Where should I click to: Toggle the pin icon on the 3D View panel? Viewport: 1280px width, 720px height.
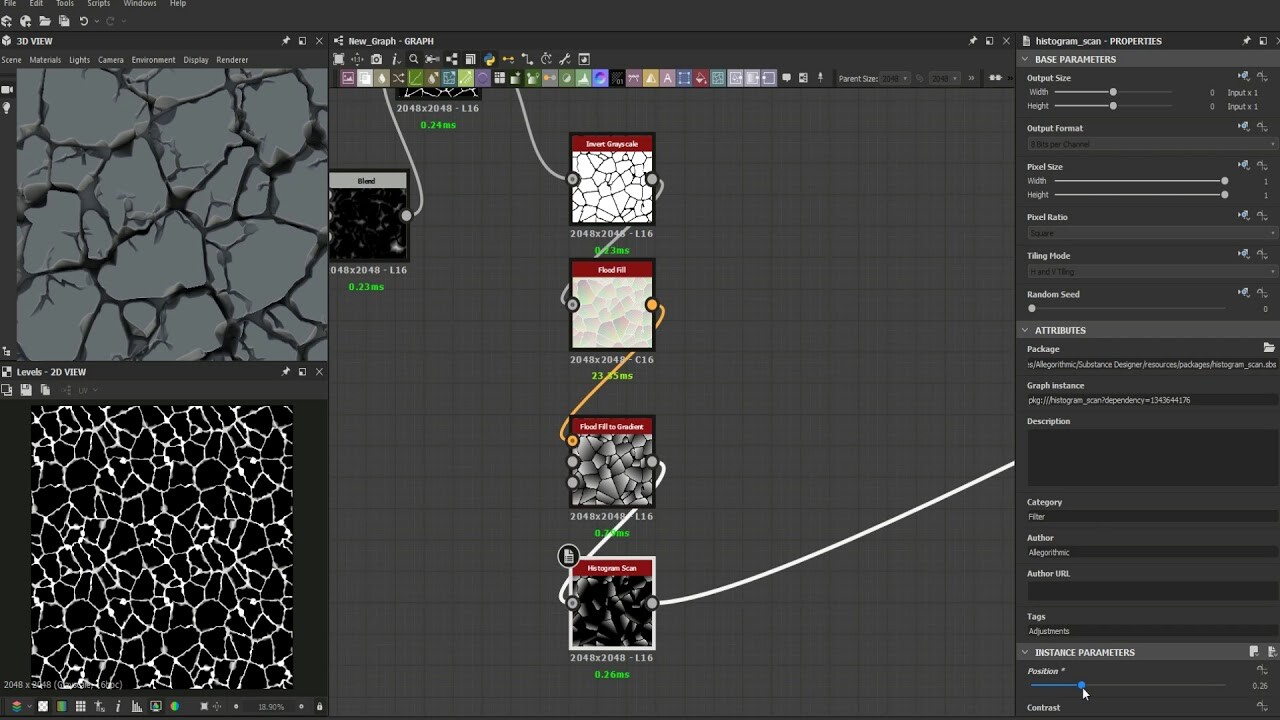click(x=286, y=41)
